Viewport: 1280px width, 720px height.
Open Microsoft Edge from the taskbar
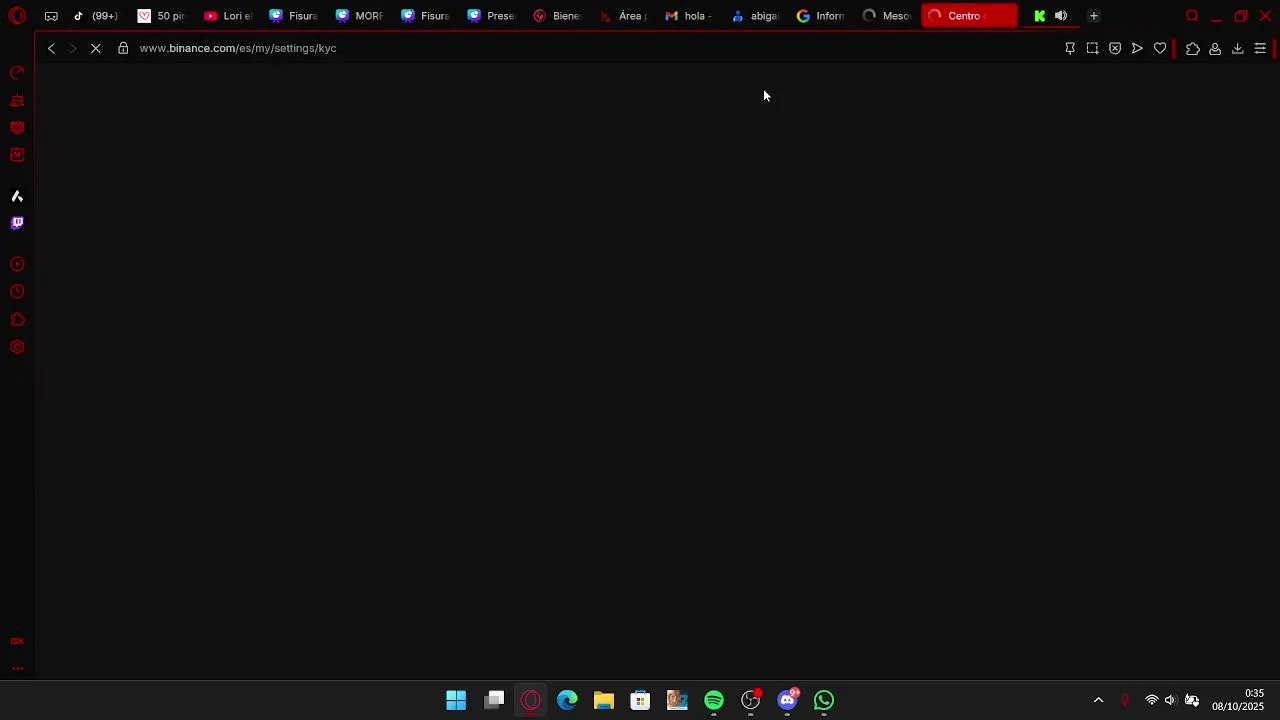[567, 700]
